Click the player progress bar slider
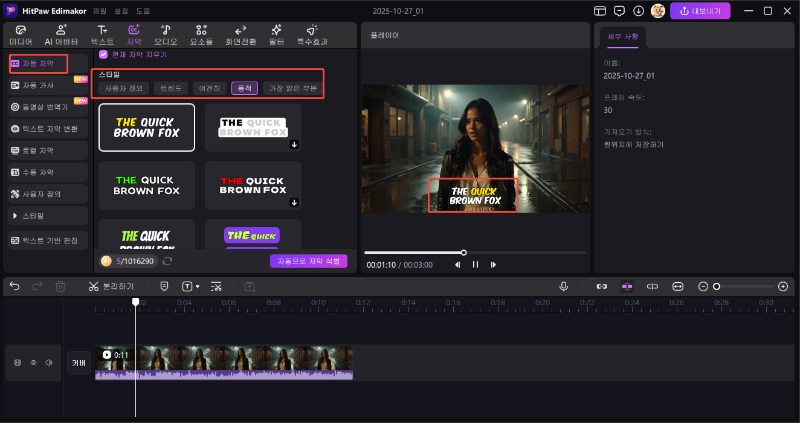800x423 pixels. 463,252
